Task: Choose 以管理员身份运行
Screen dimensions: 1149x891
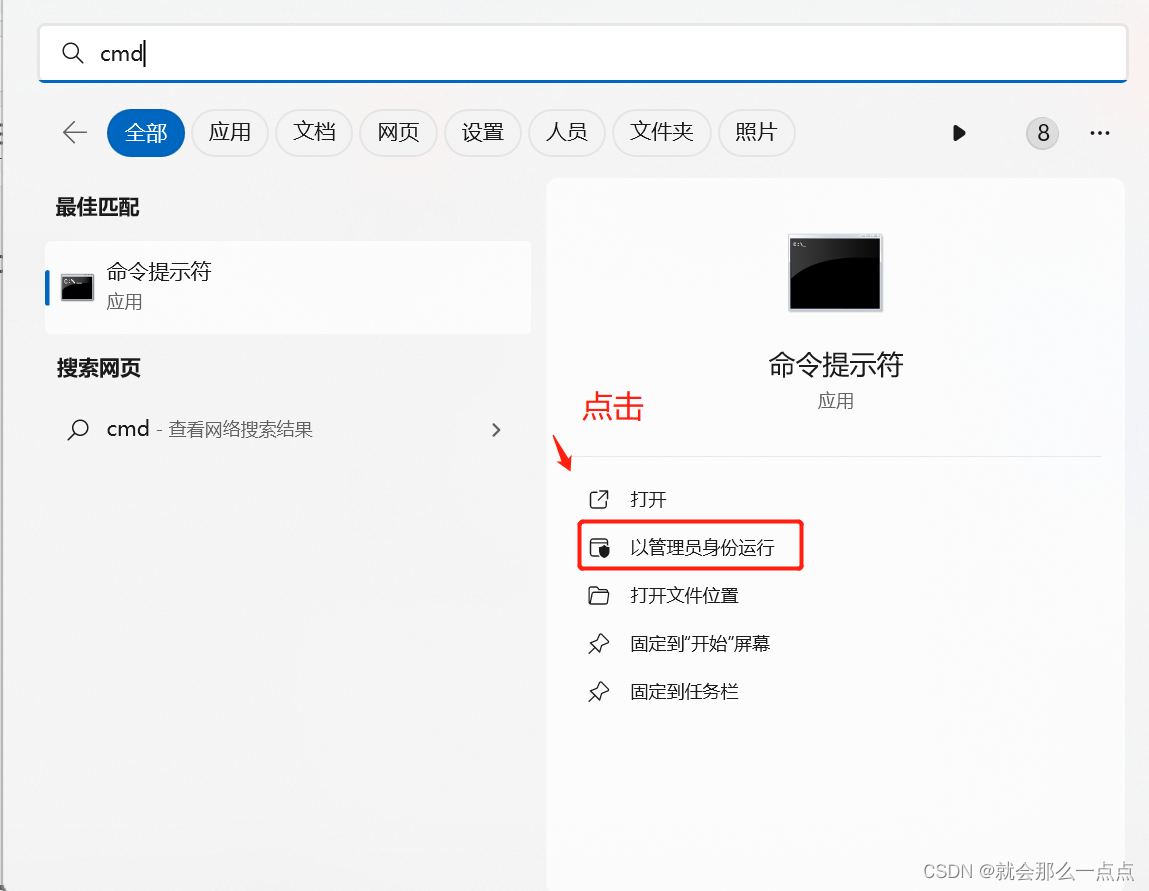Action: point(690,547)
